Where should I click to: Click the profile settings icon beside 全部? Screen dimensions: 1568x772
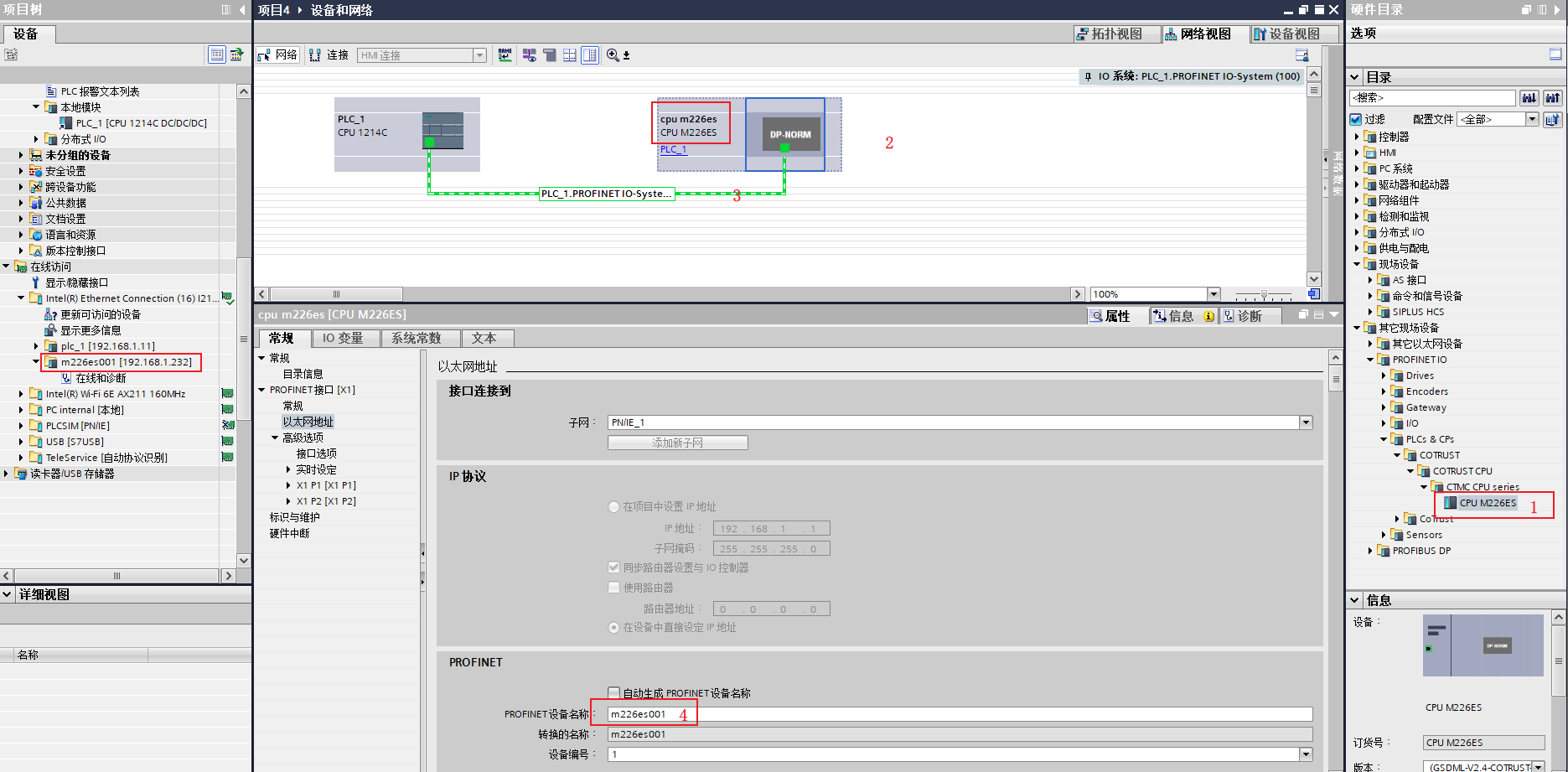pos(1553,119)
